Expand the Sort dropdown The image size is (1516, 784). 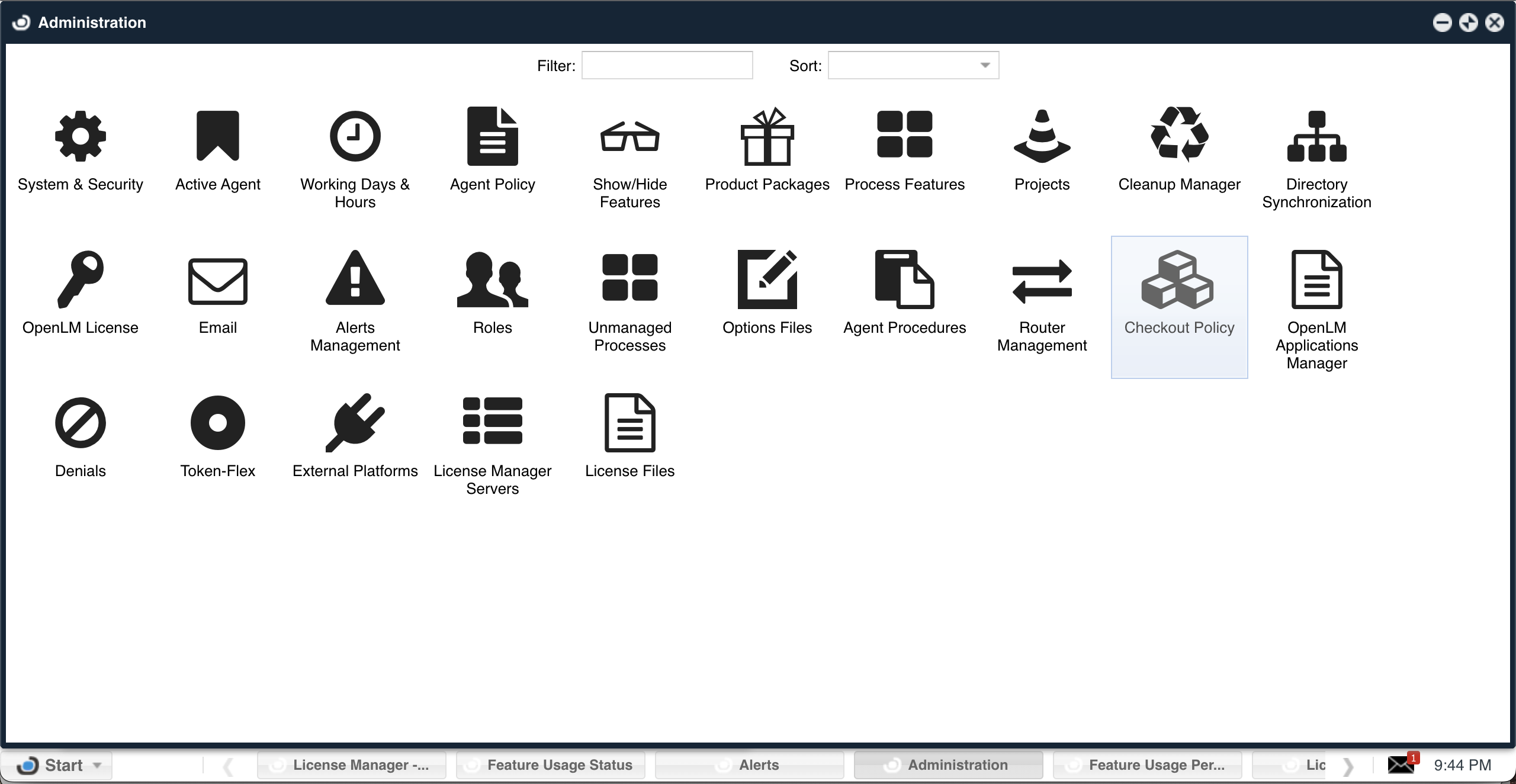[x=985, y=65]
